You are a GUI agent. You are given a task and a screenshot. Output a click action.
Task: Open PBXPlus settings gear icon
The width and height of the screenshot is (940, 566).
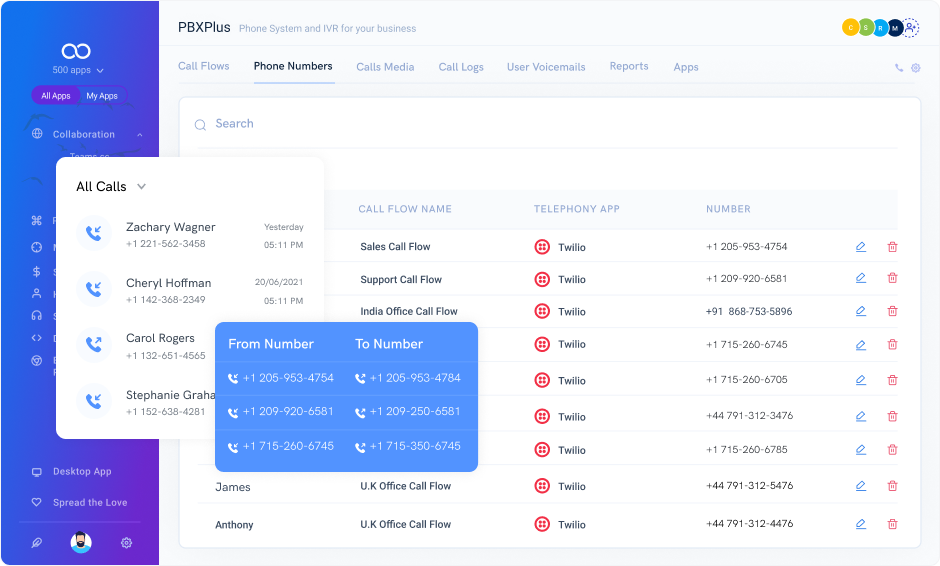tap(915, 68)
